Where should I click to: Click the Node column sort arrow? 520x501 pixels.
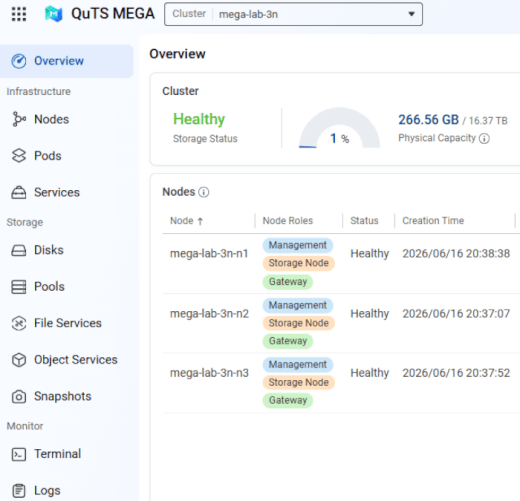tap(200, 221)
